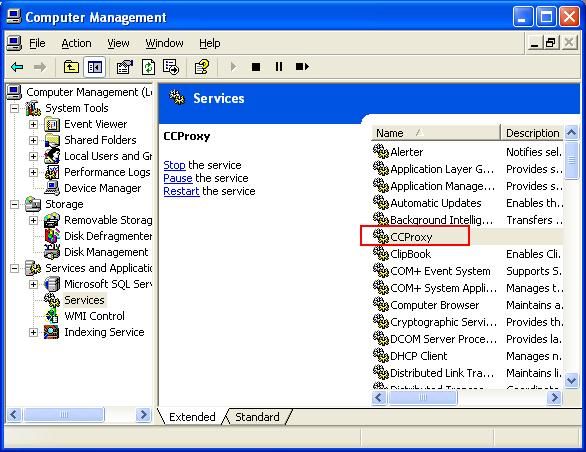Collapse the System Tools node

click(14, 108)
